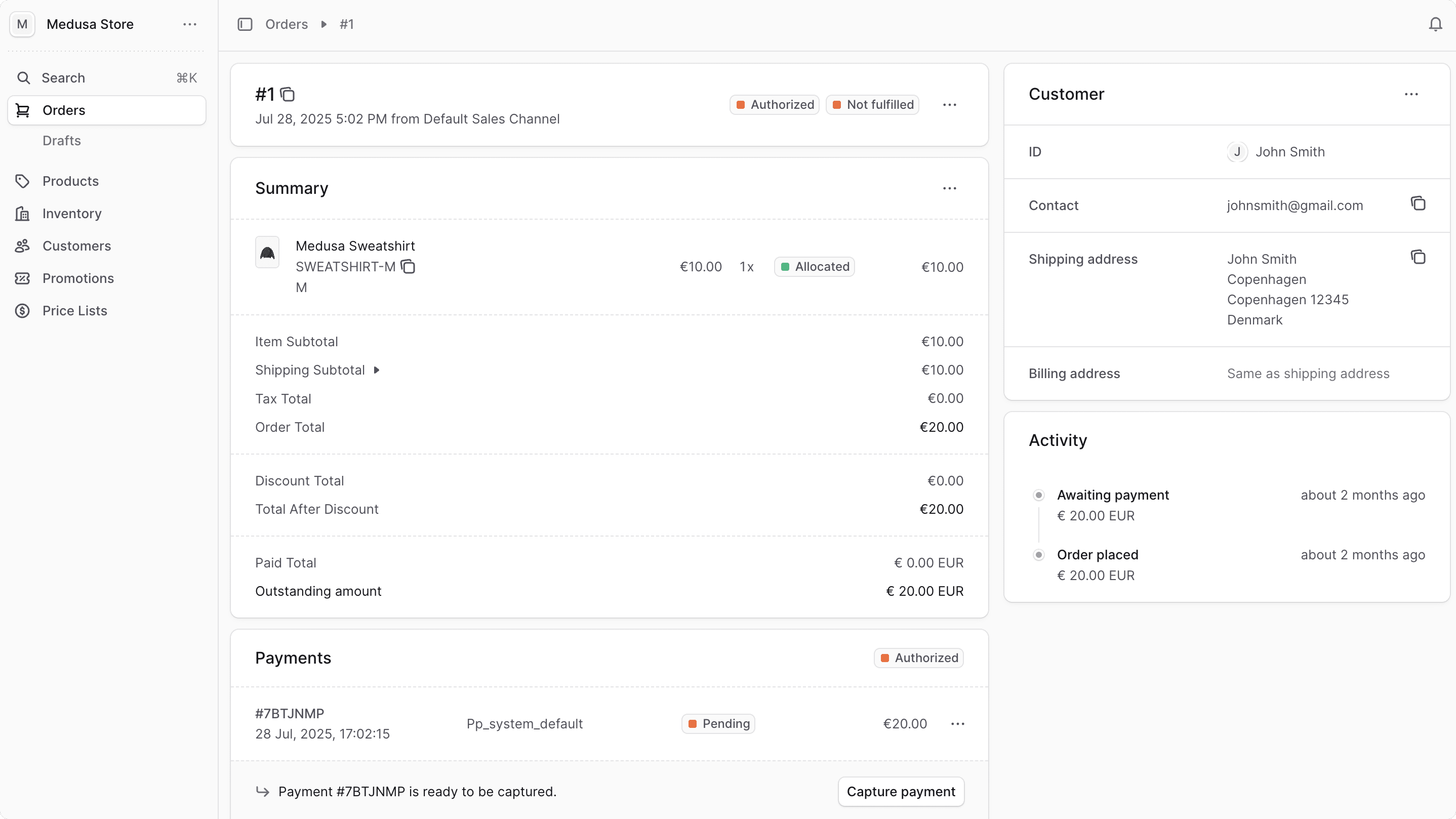Collapse the sidebar with the panel icon

[x=244, y=24]
